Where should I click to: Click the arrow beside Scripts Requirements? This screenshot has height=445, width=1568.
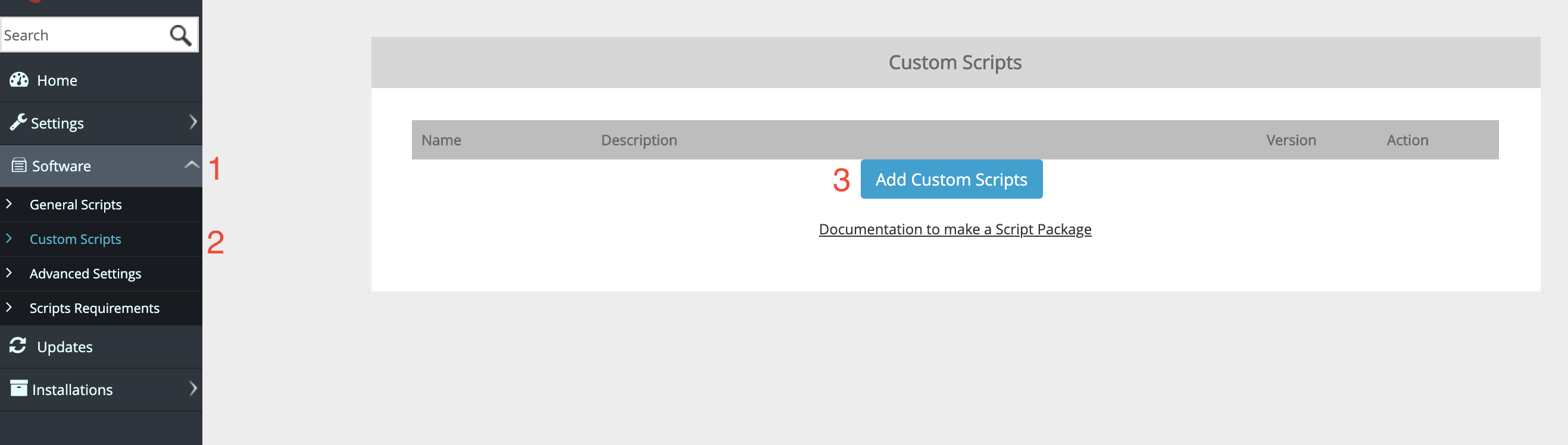(x=8, y=308)
